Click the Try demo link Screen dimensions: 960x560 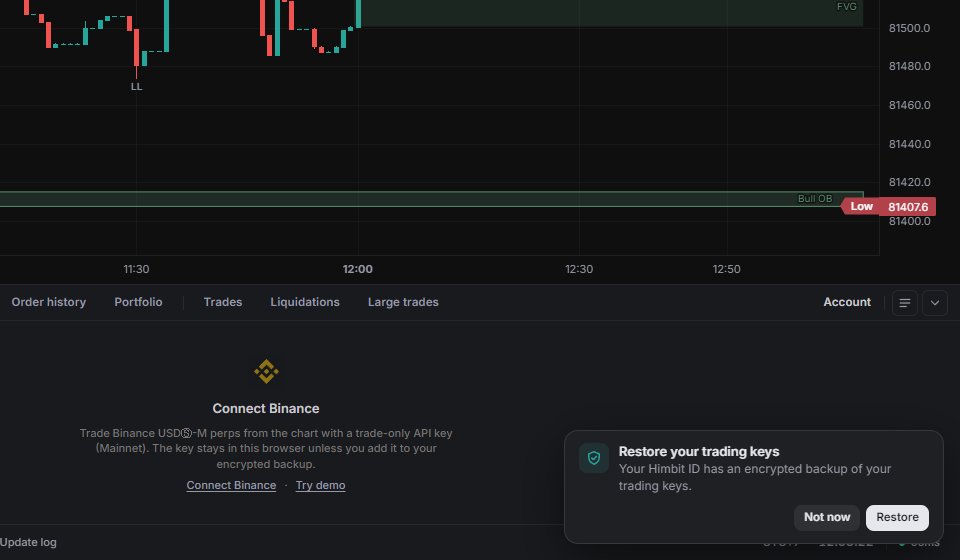coord(320,485)
